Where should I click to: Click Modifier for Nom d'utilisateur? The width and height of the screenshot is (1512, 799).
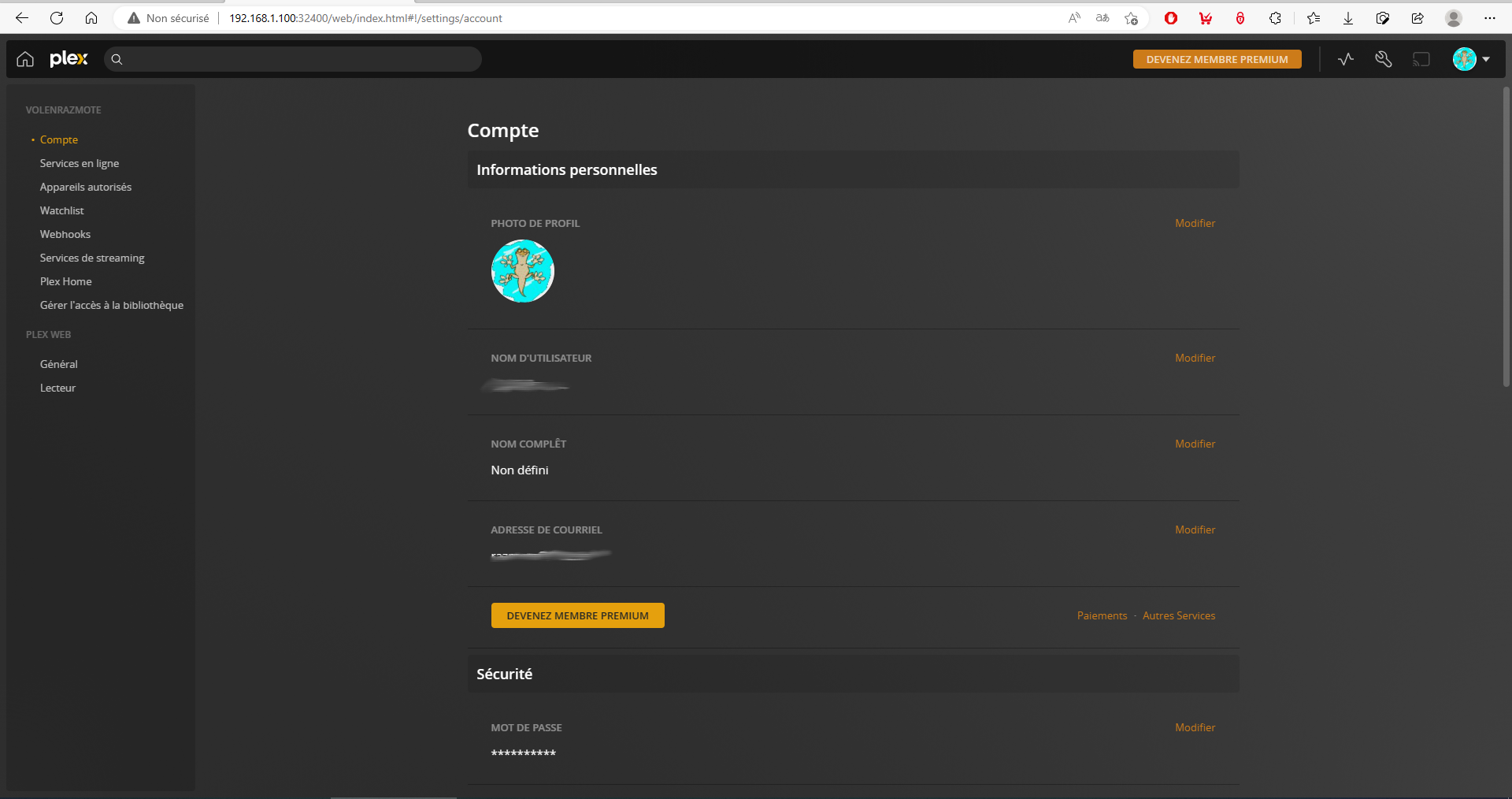tap(1195, 358)
